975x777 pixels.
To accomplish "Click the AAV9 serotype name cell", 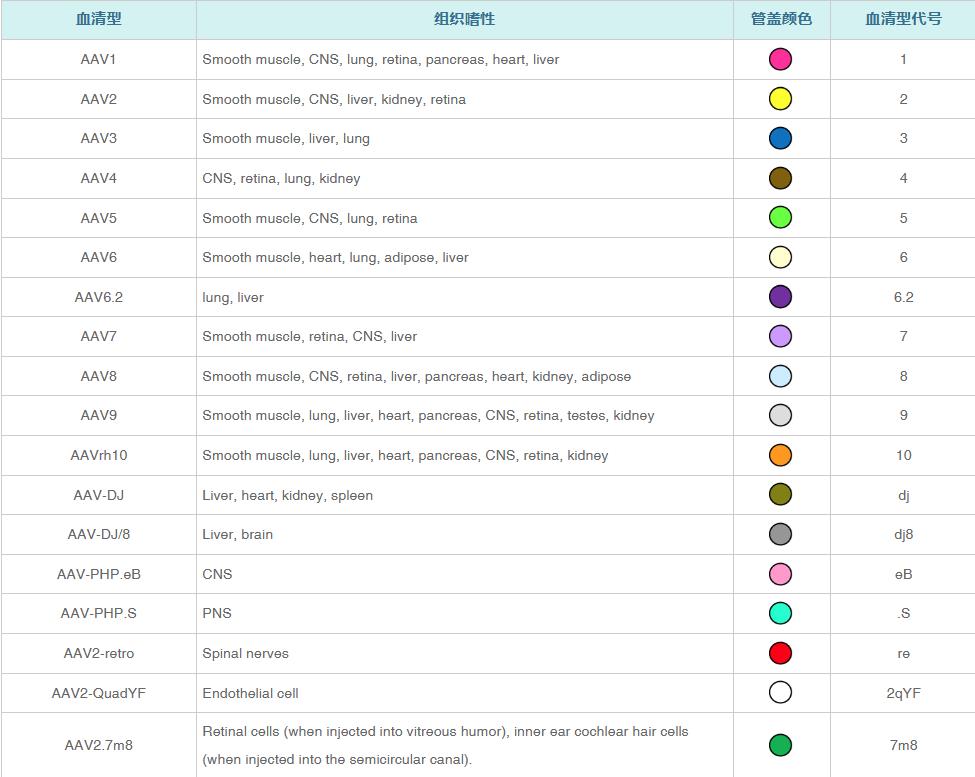I will (x=98, y=415).
